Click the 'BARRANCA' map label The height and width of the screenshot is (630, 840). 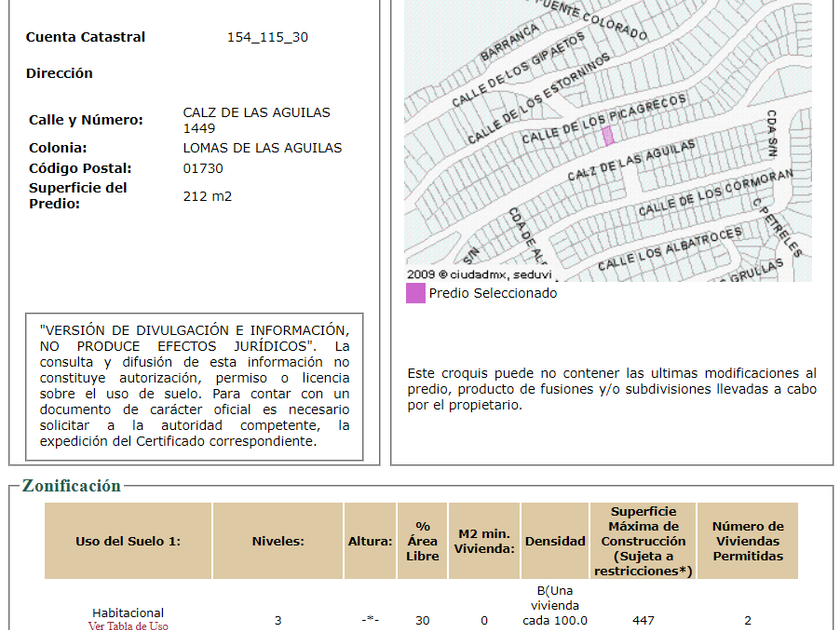509,43
